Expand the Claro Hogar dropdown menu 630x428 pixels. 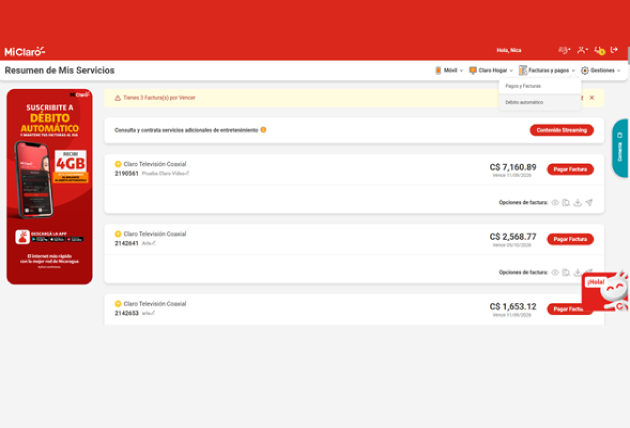[511, 71]
